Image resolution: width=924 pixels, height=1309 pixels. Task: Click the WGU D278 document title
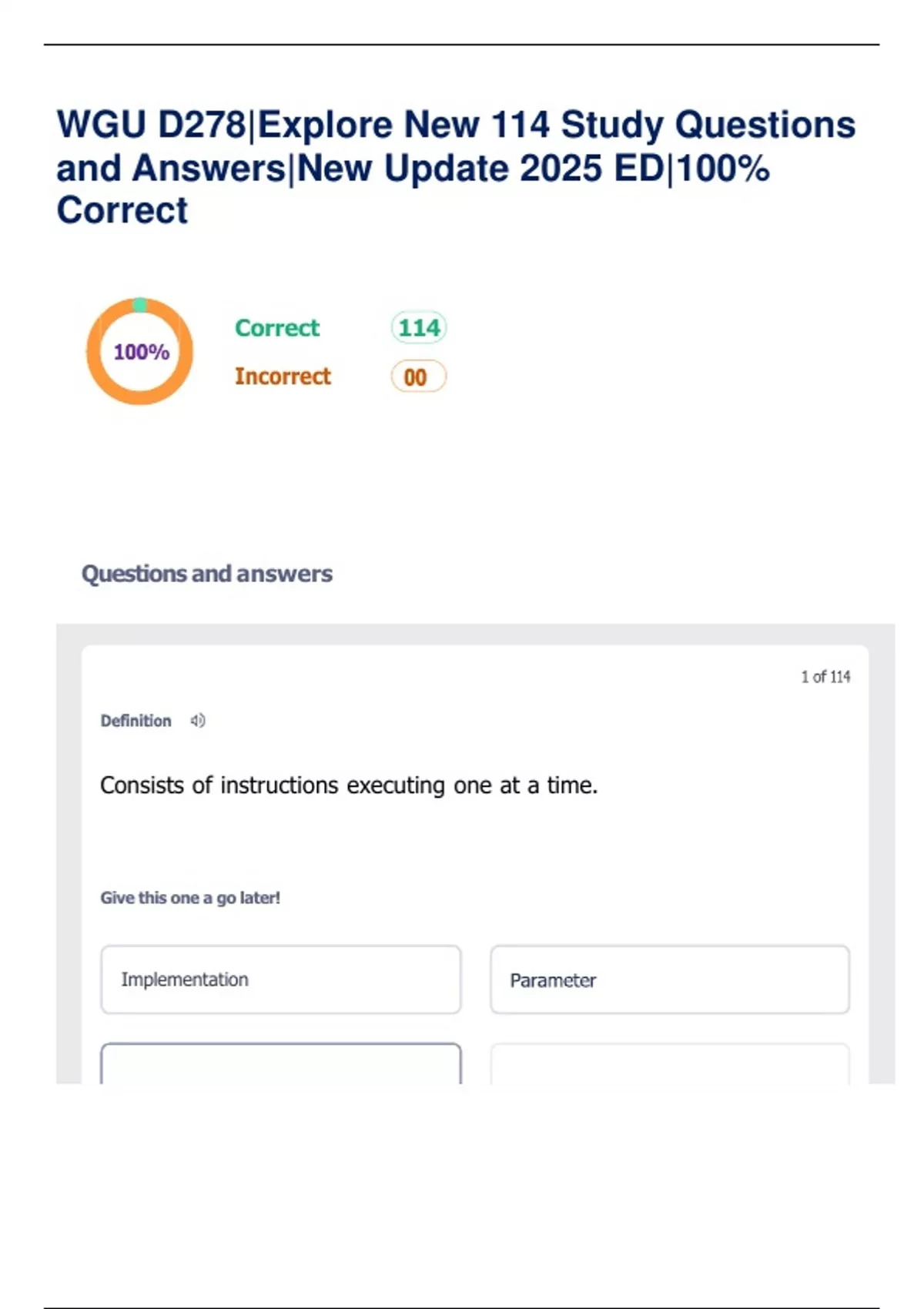click(x=455, y=167)
